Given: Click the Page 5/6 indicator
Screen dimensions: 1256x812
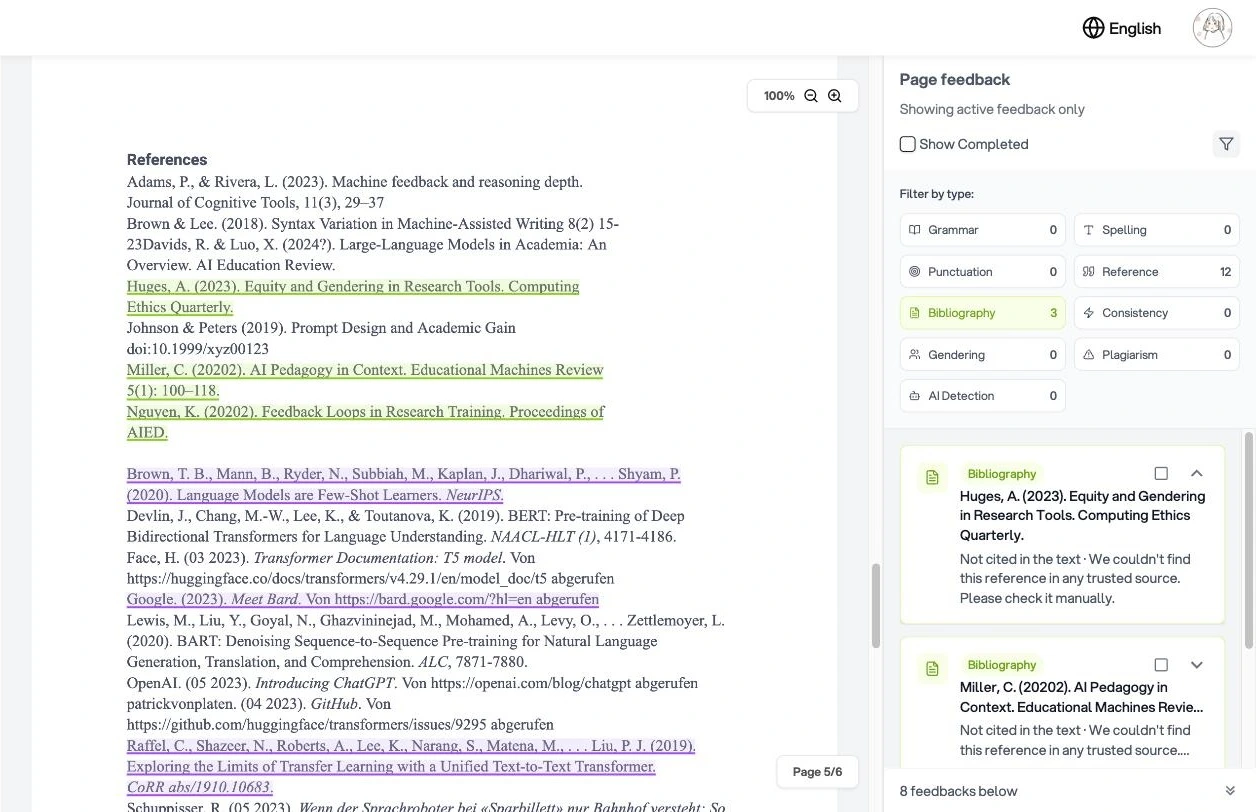Looking at the screenshot, I should (817, 772).
